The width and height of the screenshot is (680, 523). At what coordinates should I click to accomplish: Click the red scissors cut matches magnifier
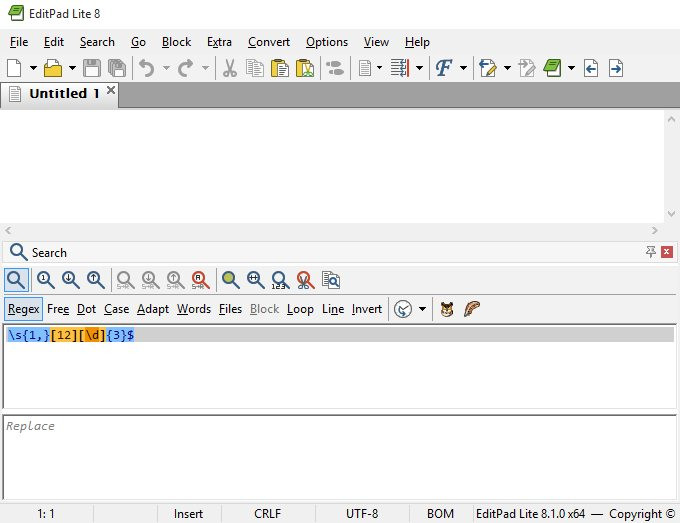306,280
